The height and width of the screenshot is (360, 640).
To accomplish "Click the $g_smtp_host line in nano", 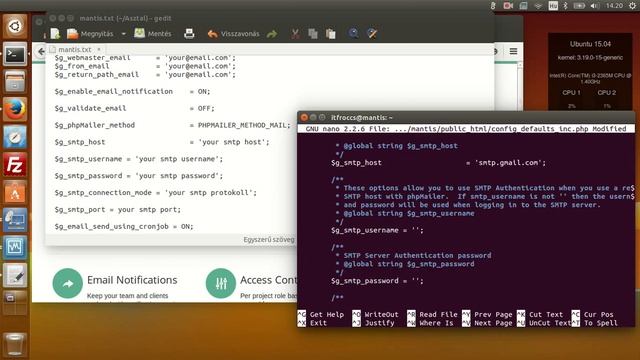I will pyautogui.click(x=438, y=163).
